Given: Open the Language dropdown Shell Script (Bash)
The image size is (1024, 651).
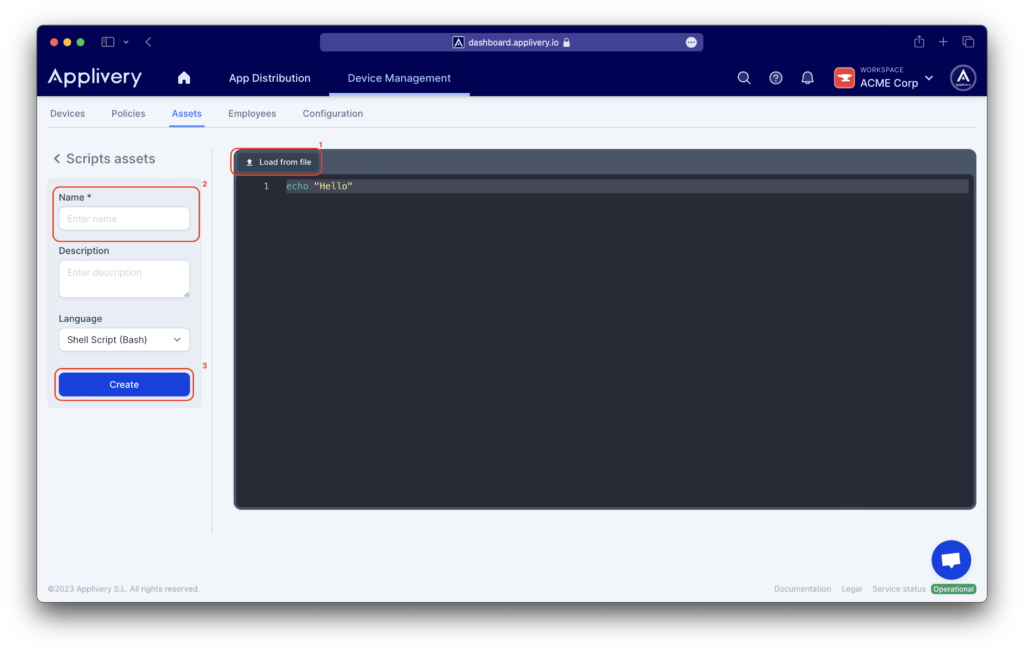Looking at the screenshot, I should [124, 340].
